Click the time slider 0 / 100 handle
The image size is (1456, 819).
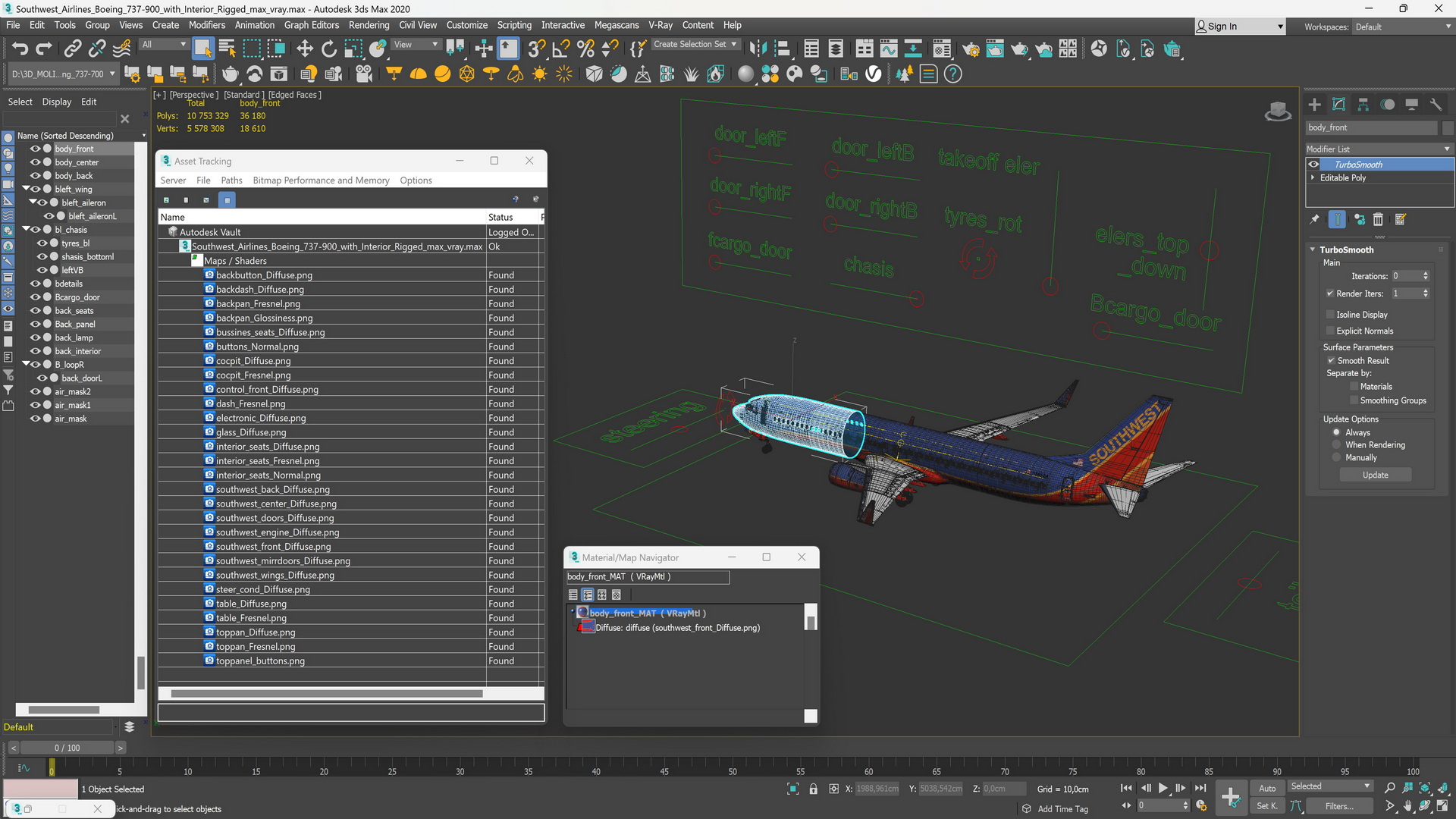coord(67,748)
